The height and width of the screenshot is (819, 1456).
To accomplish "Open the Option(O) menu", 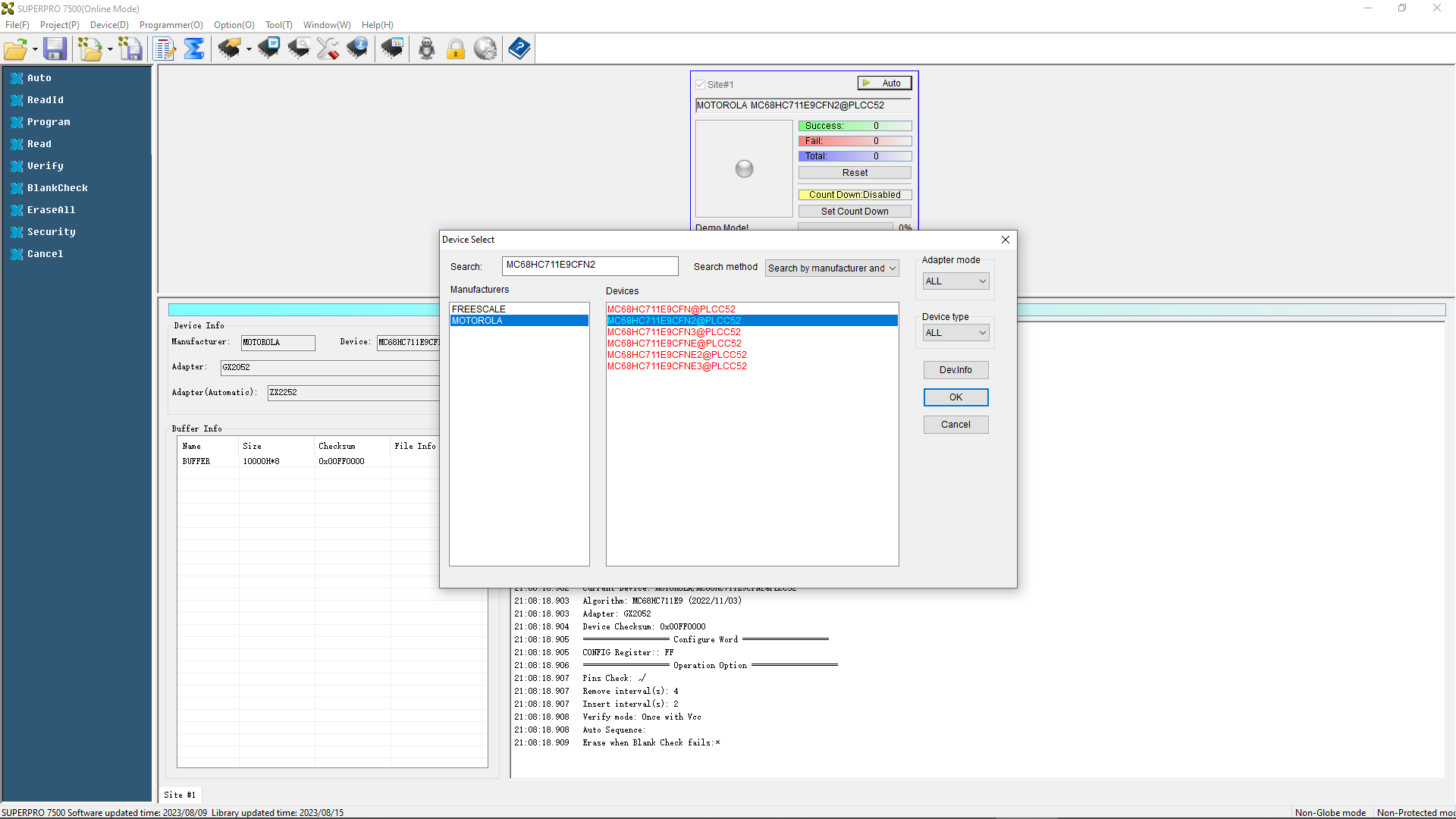I will tap(234, 25).
